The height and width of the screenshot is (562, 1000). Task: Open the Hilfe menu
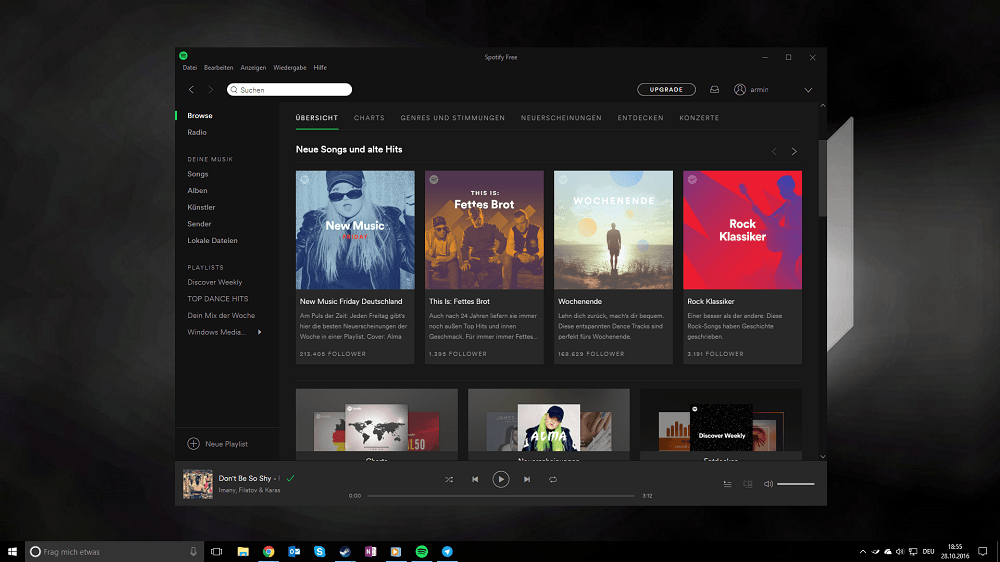(x=320, y=68)
